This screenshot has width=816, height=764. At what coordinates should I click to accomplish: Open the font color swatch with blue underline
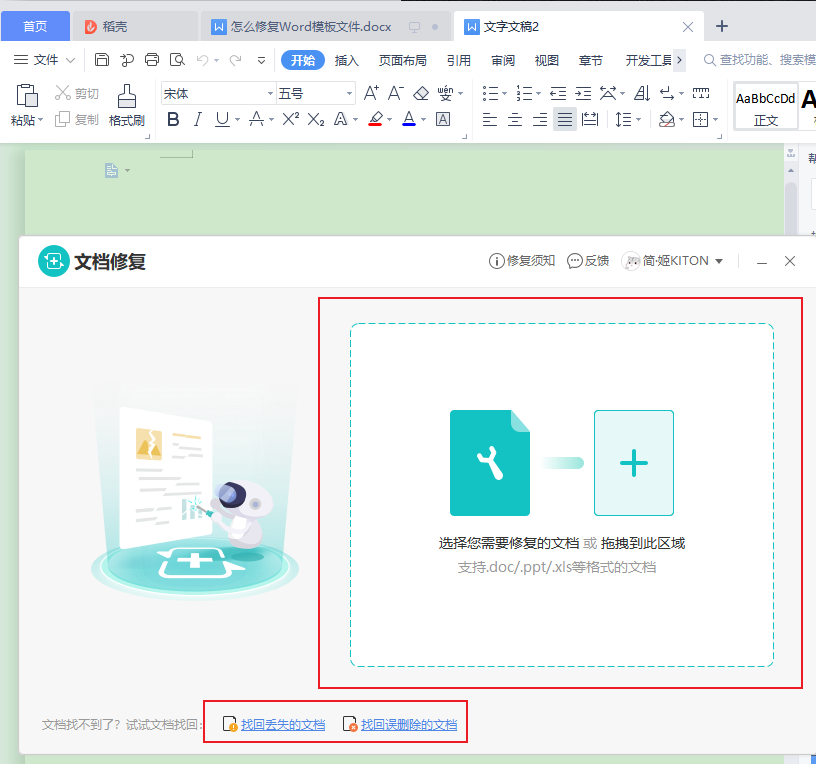coord(411,119)
